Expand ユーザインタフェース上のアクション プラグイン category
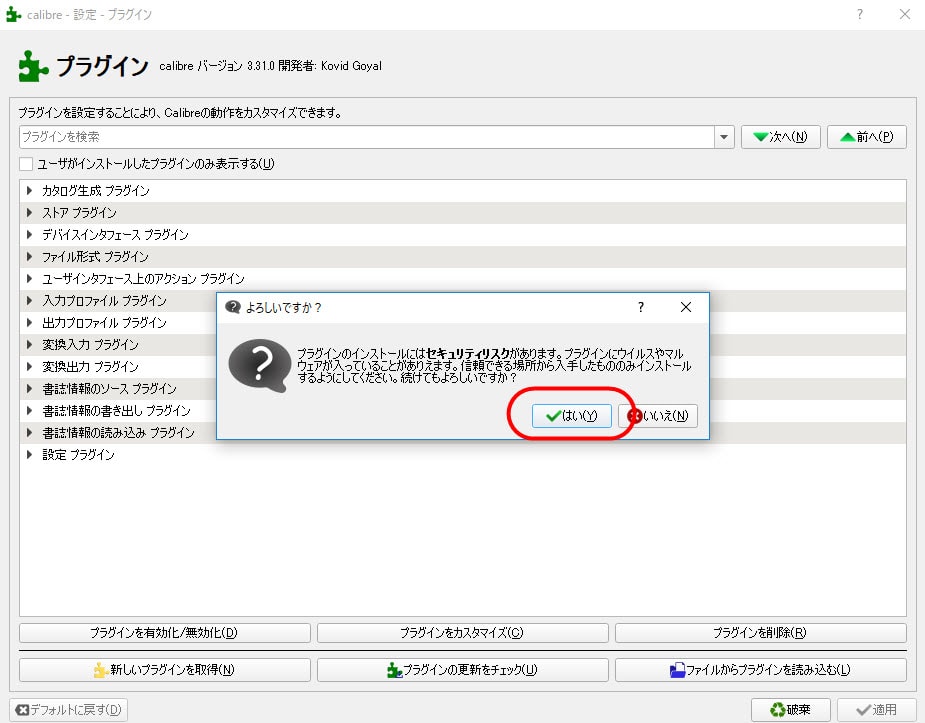The image size is (925, 723). click(x=29, y=278)
